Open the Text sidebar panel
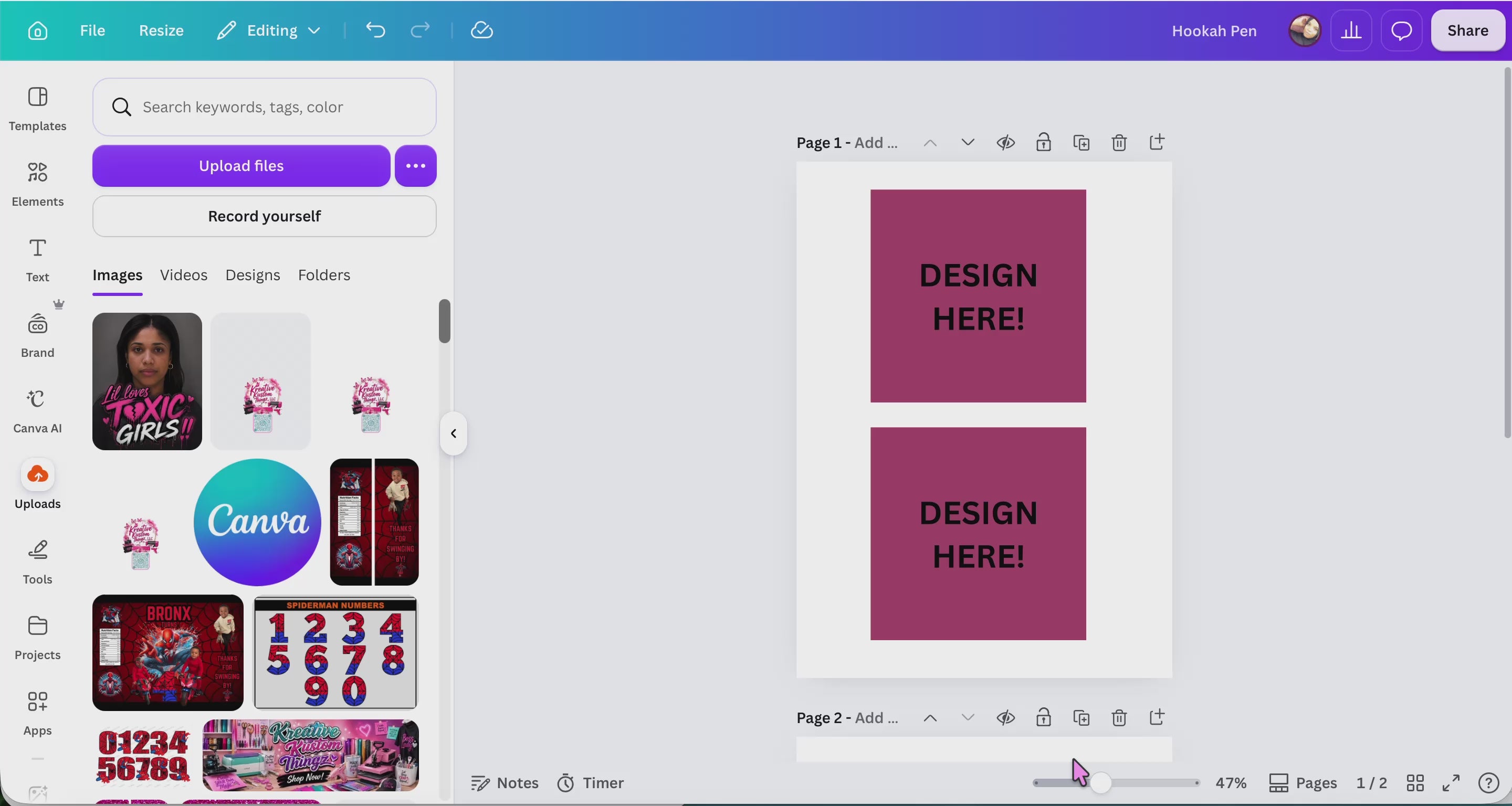1512x806 pixels. tap(38, 260)
